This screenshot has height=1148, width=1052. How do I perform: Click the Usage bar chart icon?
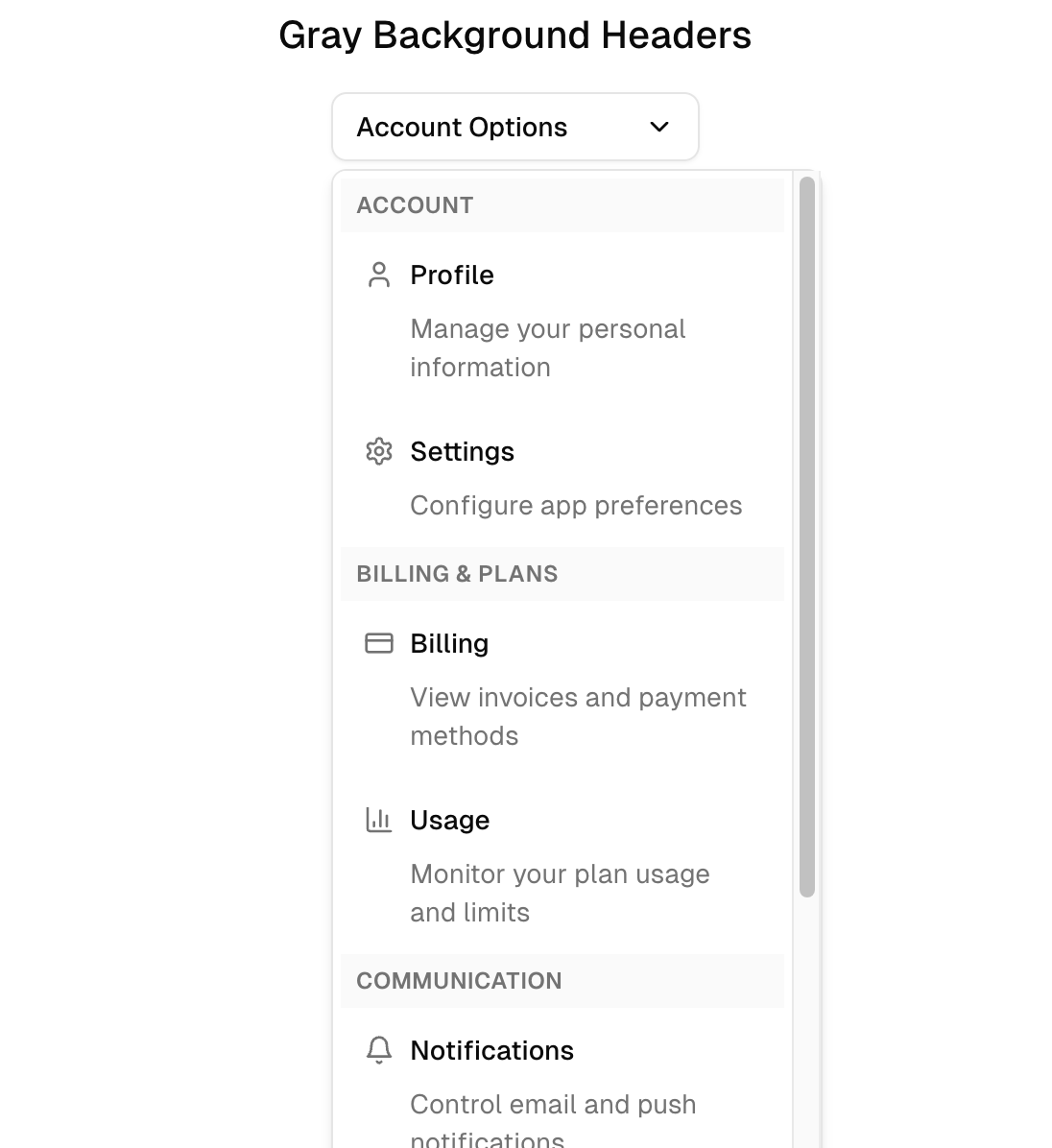[379, 820]
